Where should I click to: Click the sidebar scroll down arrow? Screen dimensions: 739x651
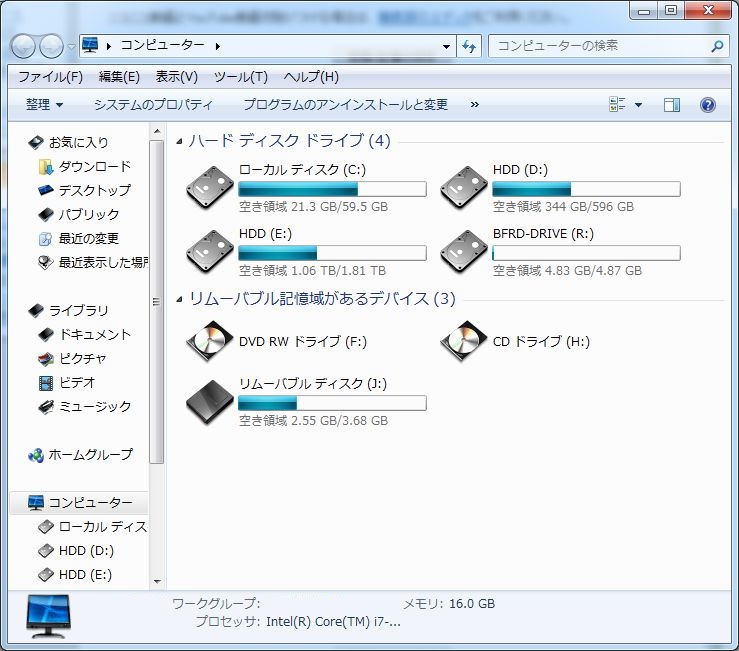click(x=157, y=582)
